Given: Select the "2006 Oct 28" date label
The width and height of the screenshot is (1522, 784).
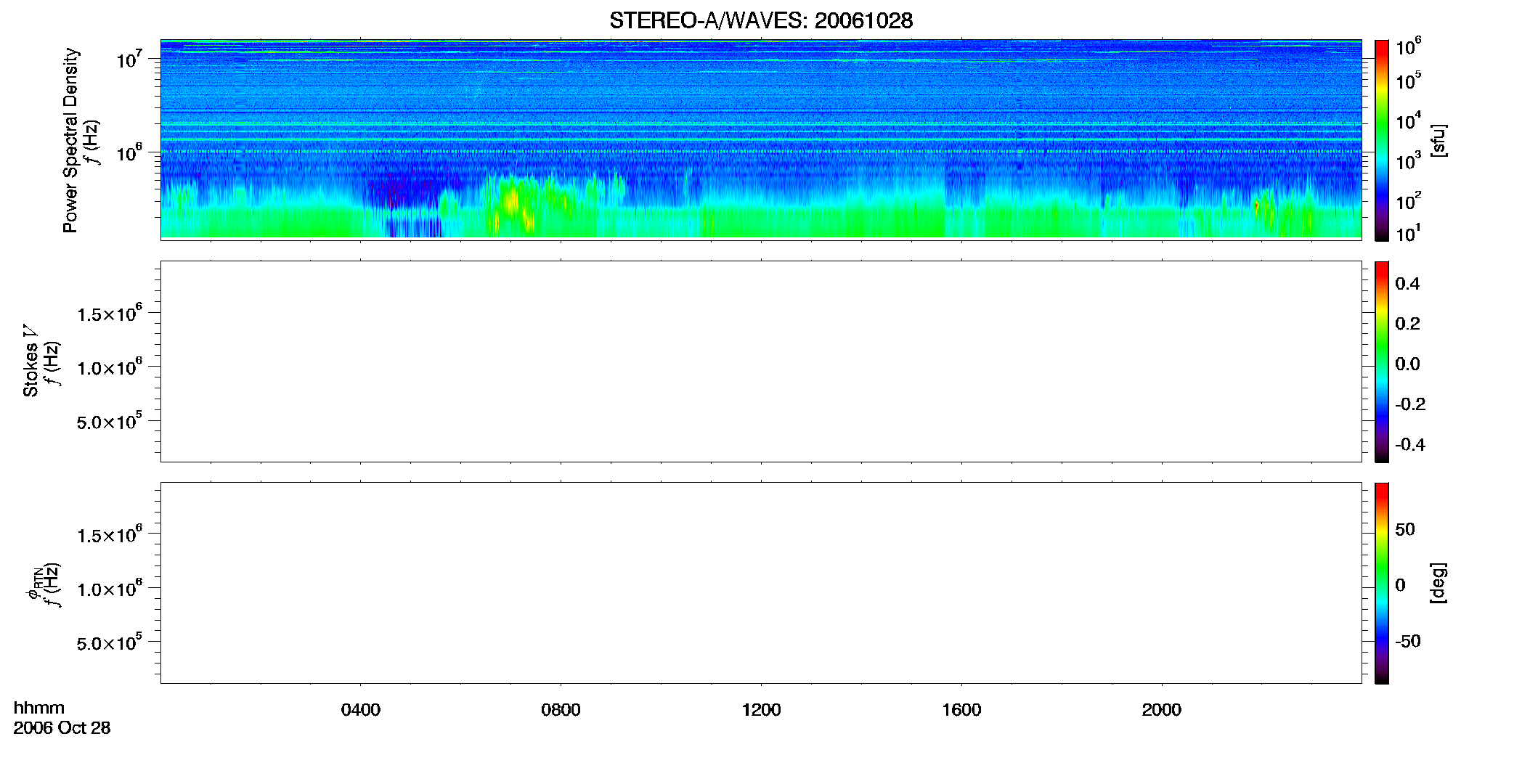Looking at the screenshot, I should click(62, 728).
